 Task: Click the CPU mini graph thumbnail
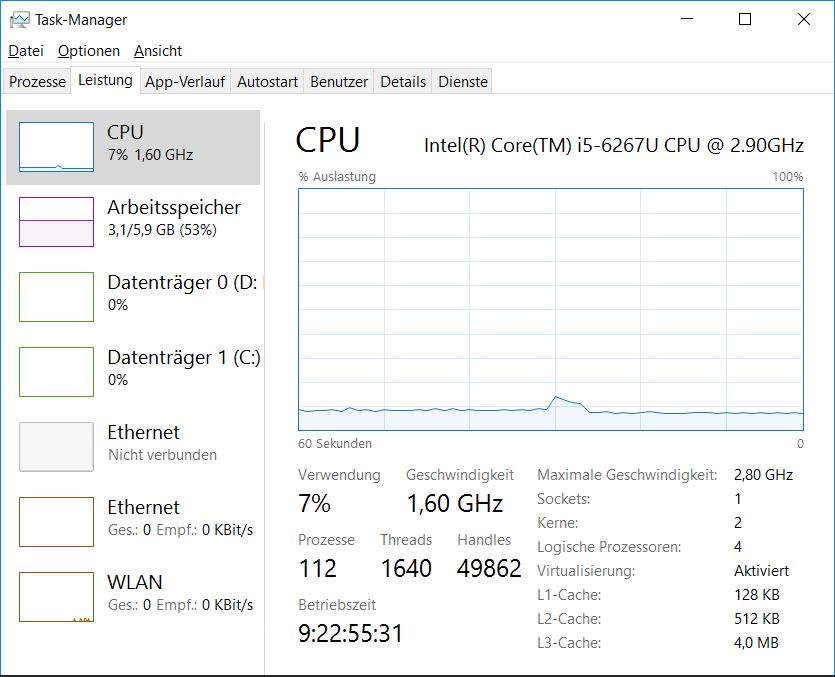[56, 147]
